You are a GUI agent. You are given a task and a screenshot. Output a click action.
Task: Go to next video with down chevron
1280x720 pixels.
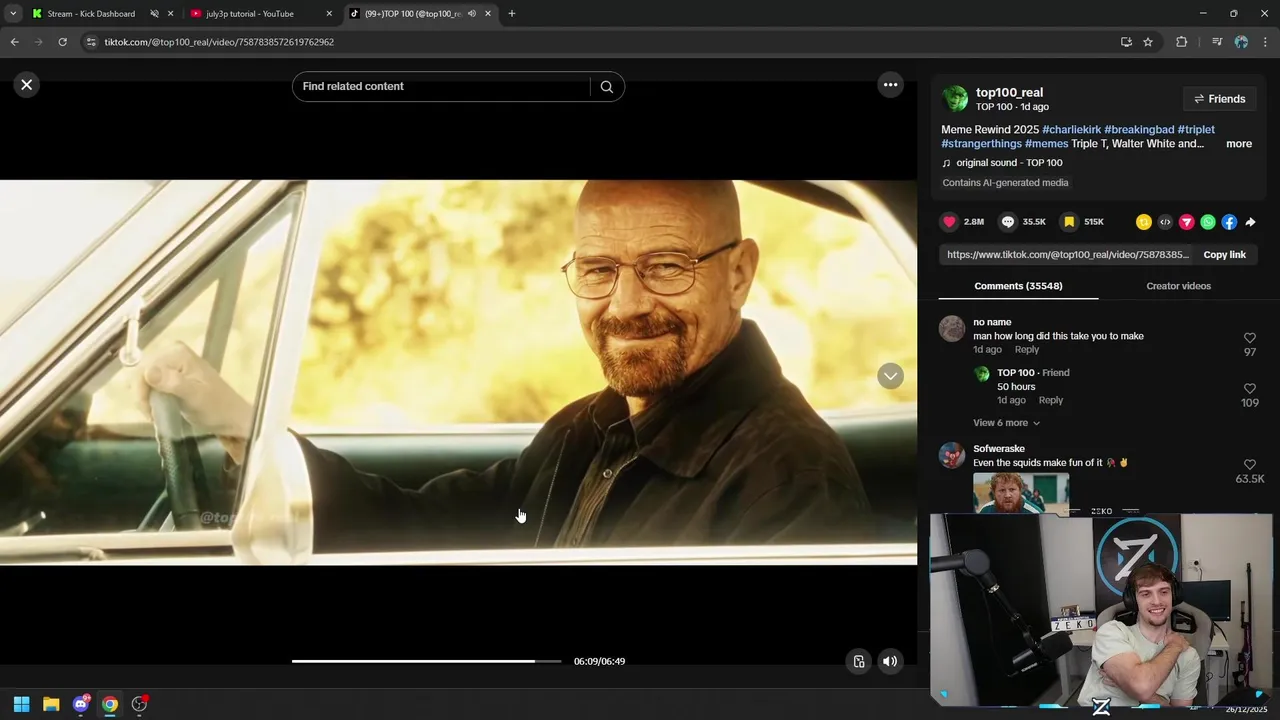pyautogui.click(x=890, y=376)
